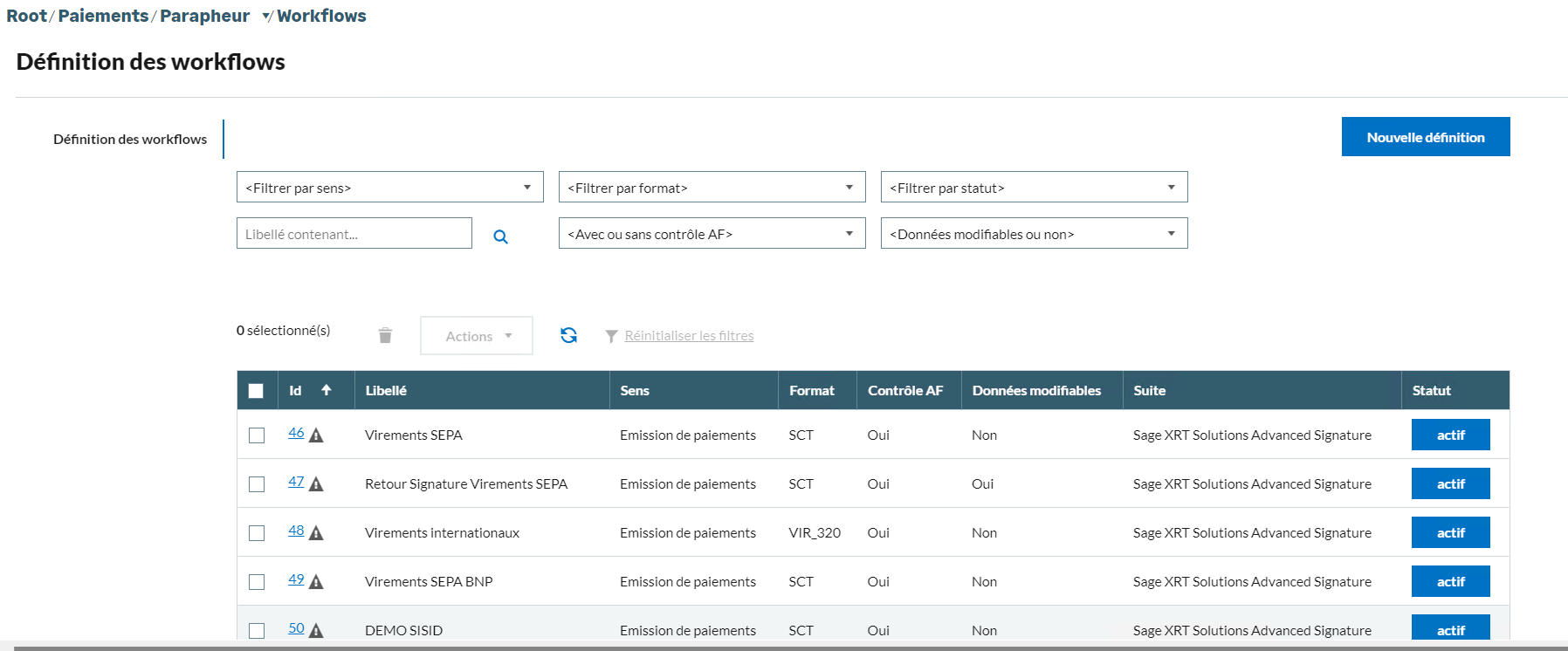Click the Libellé contenant search field

pos(354,234)
